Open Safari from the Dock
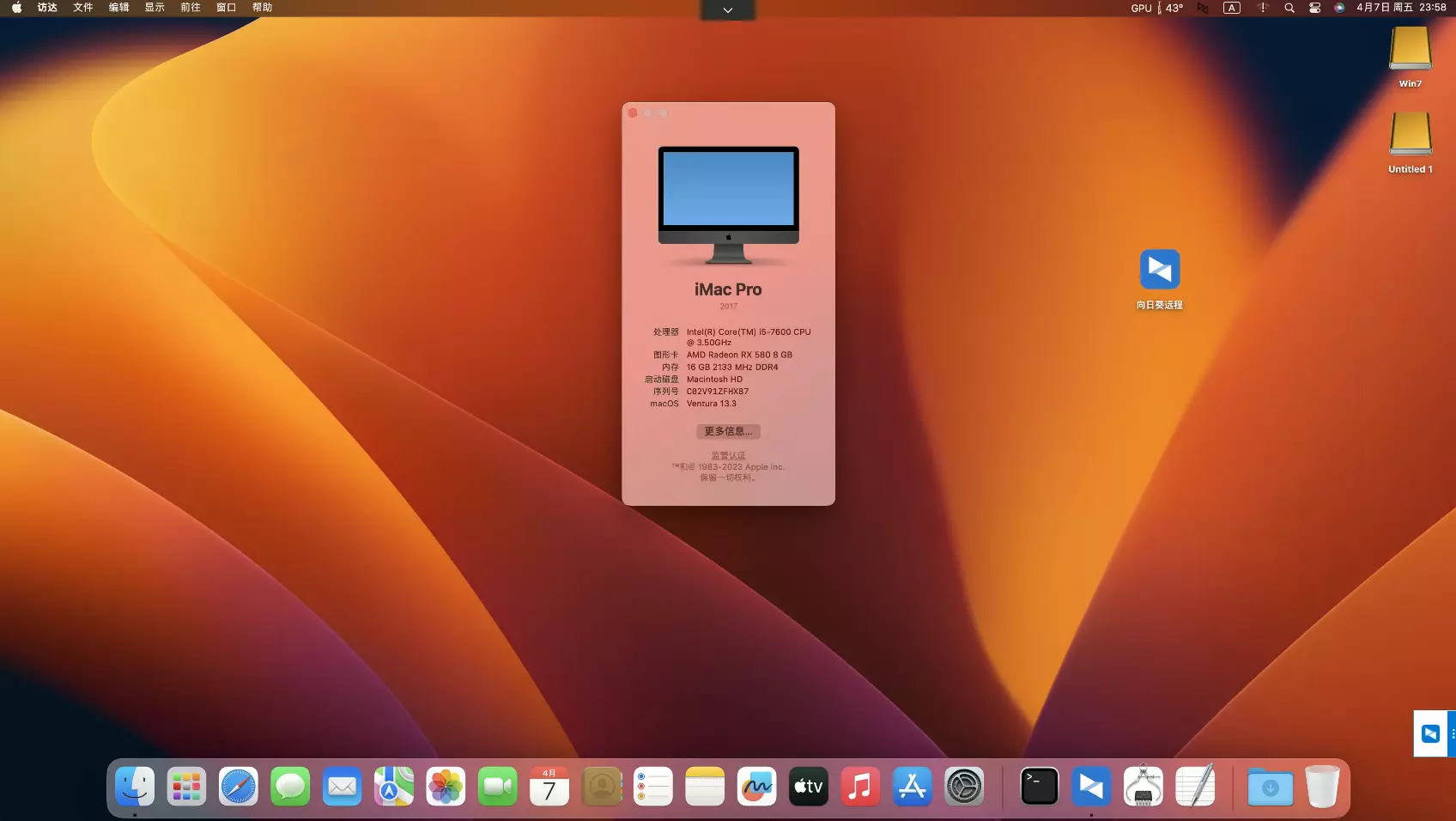This screenshot has height=821, width=1456. [238, 786]
